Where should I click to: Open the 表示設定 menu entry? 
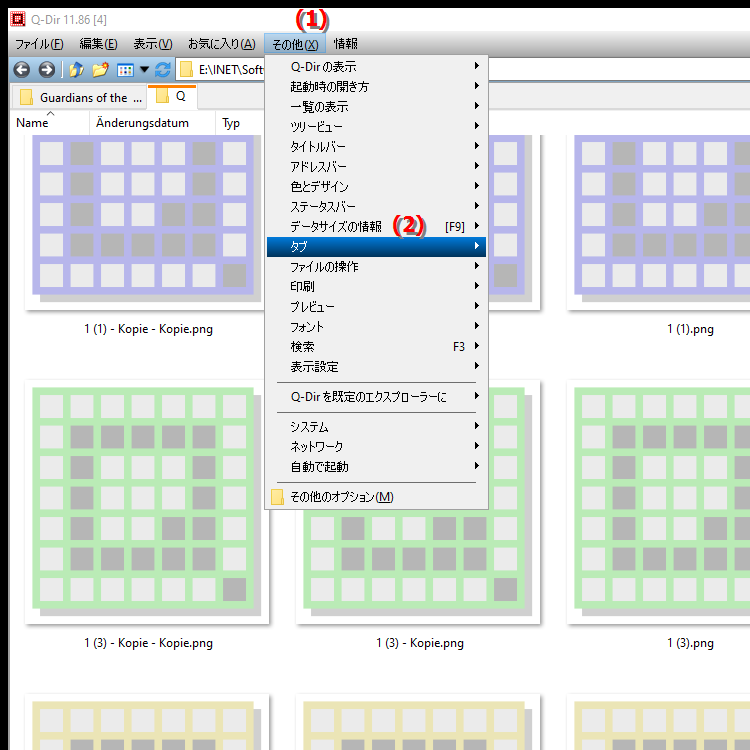click(376, 367)
